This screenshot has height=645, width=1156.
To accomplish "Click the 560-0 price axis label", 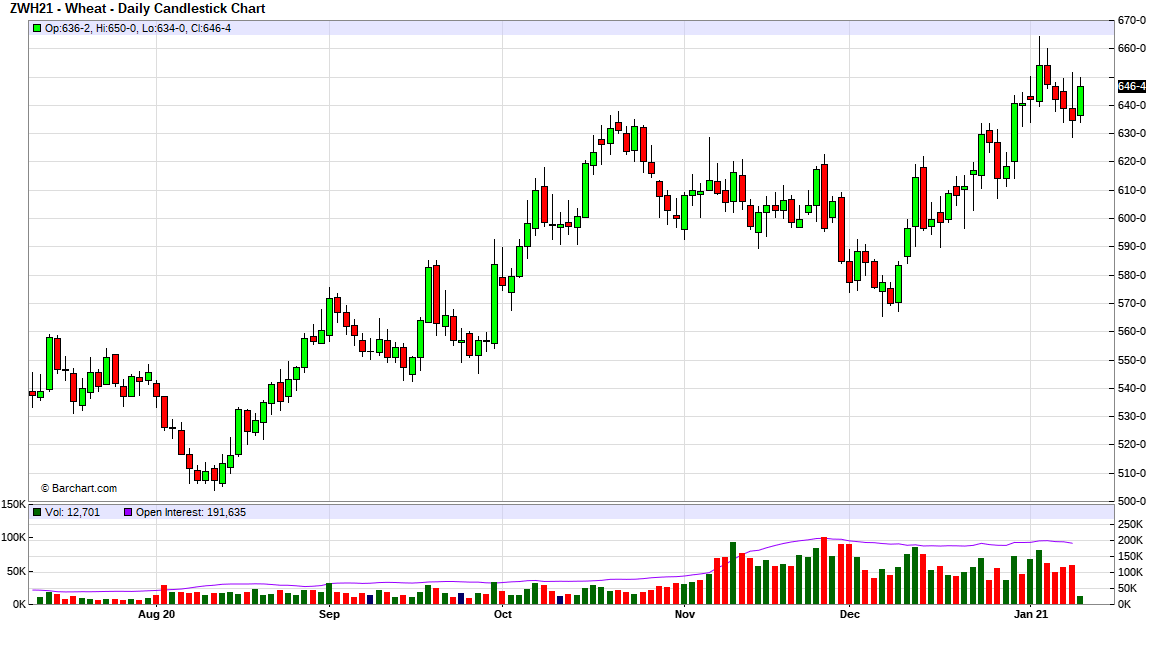I will 1132,331.
